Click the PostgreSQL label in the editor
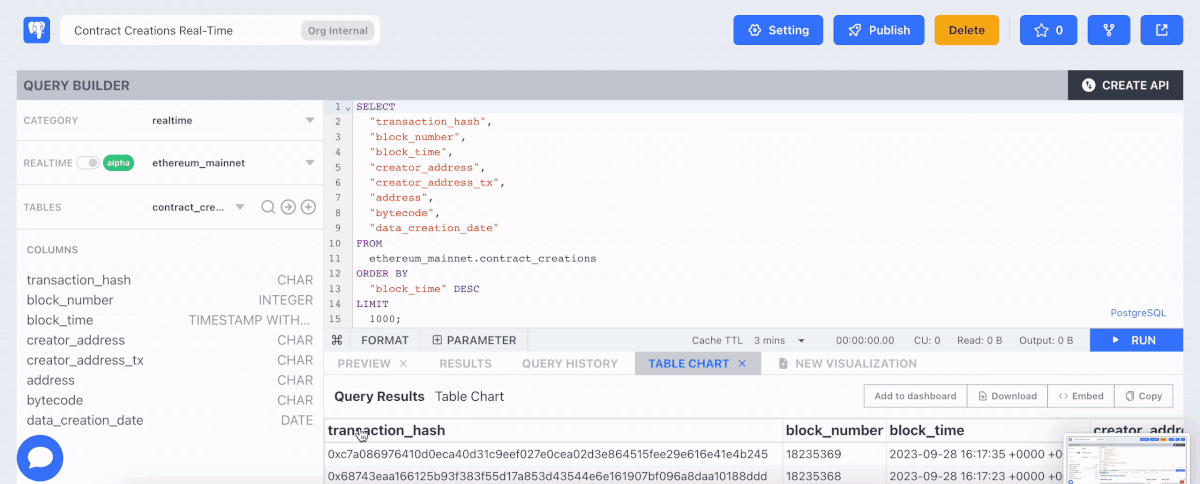Image resolution: width=1200 pixels, height=484 pixels. 1139,313
